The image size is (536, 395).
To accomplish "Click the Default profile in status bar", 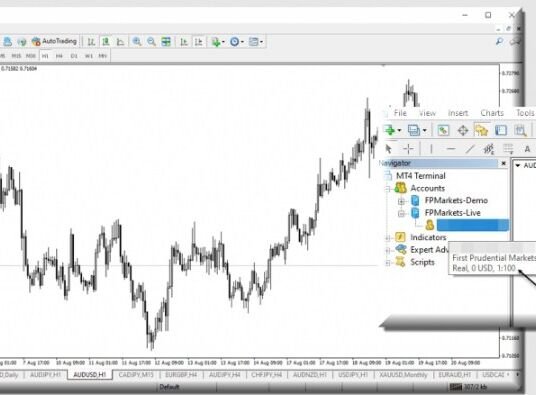I will coord(169,387).
